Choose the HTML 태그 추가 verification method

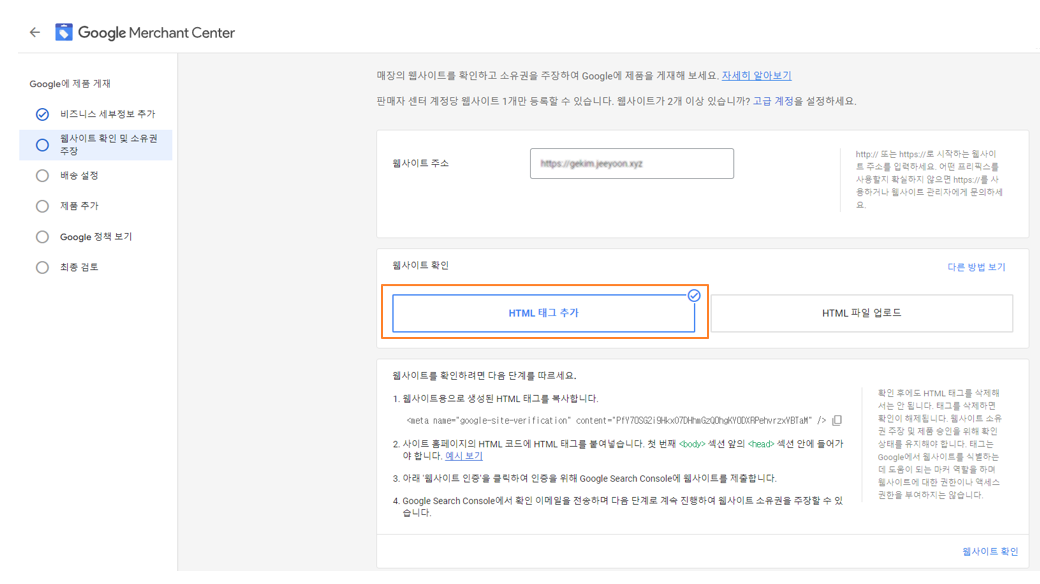[543, 313]
